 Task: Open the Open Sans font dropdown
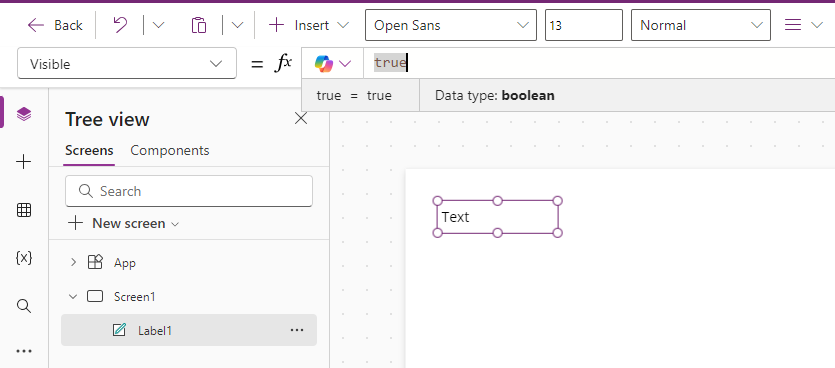coord(451,25)
